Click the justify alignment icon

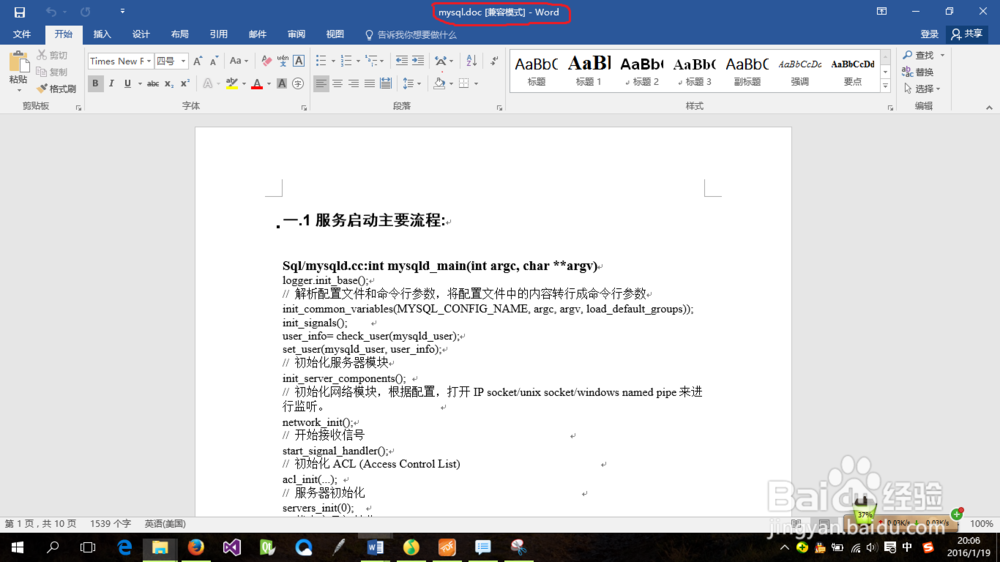click(369, 84)
